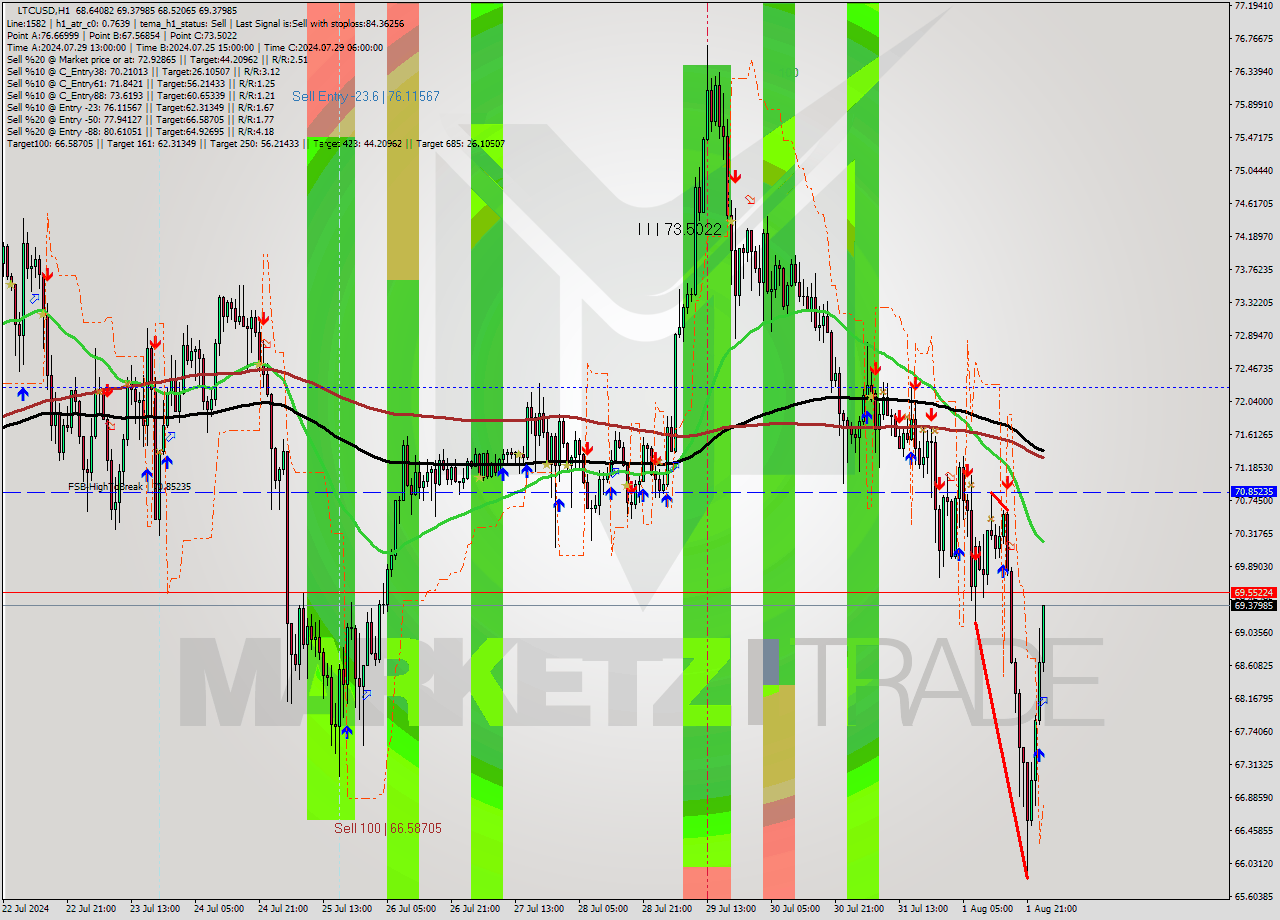1280x920 pixels.
Task: Click the 77.19140 price axis label
Action: pos(1254,5)
